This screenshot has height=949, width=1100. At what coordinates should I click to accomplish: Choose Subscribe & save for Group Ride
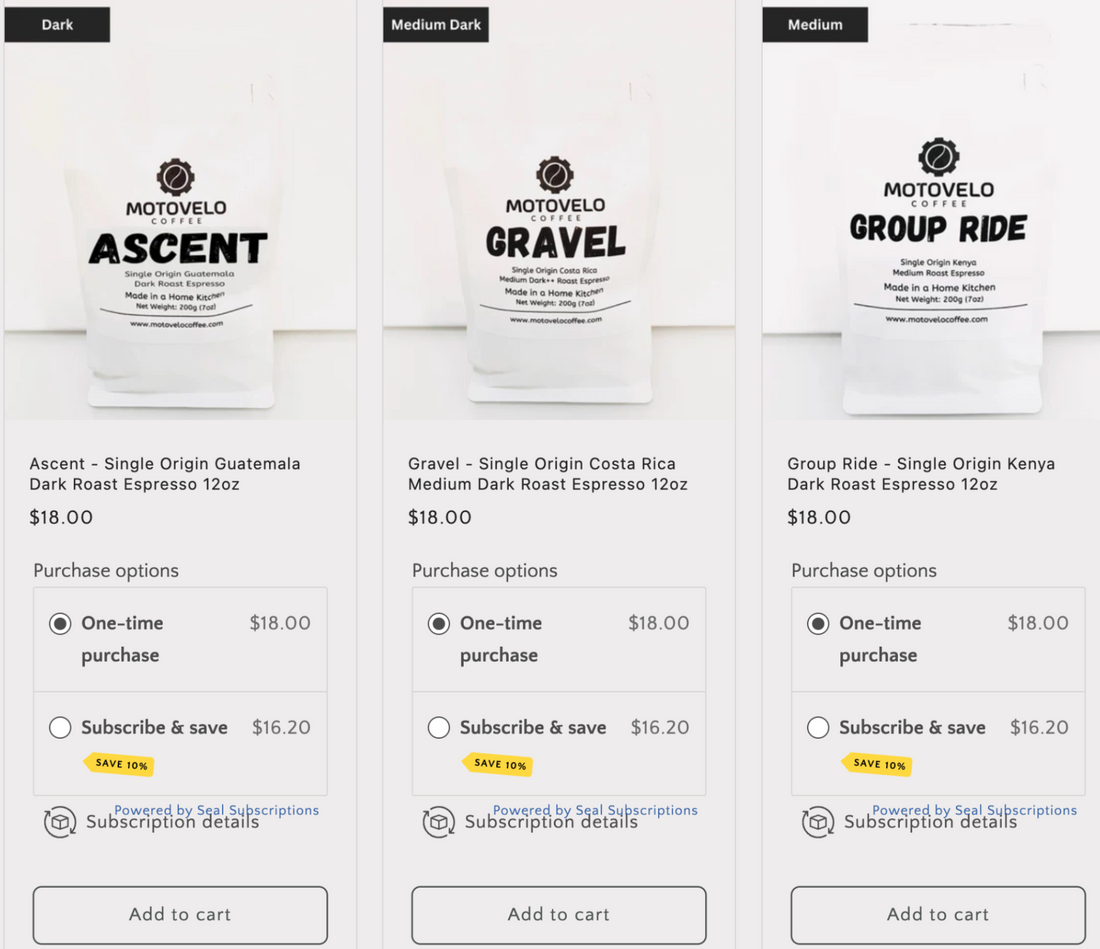pyautogui.click(x=818, y=728)
